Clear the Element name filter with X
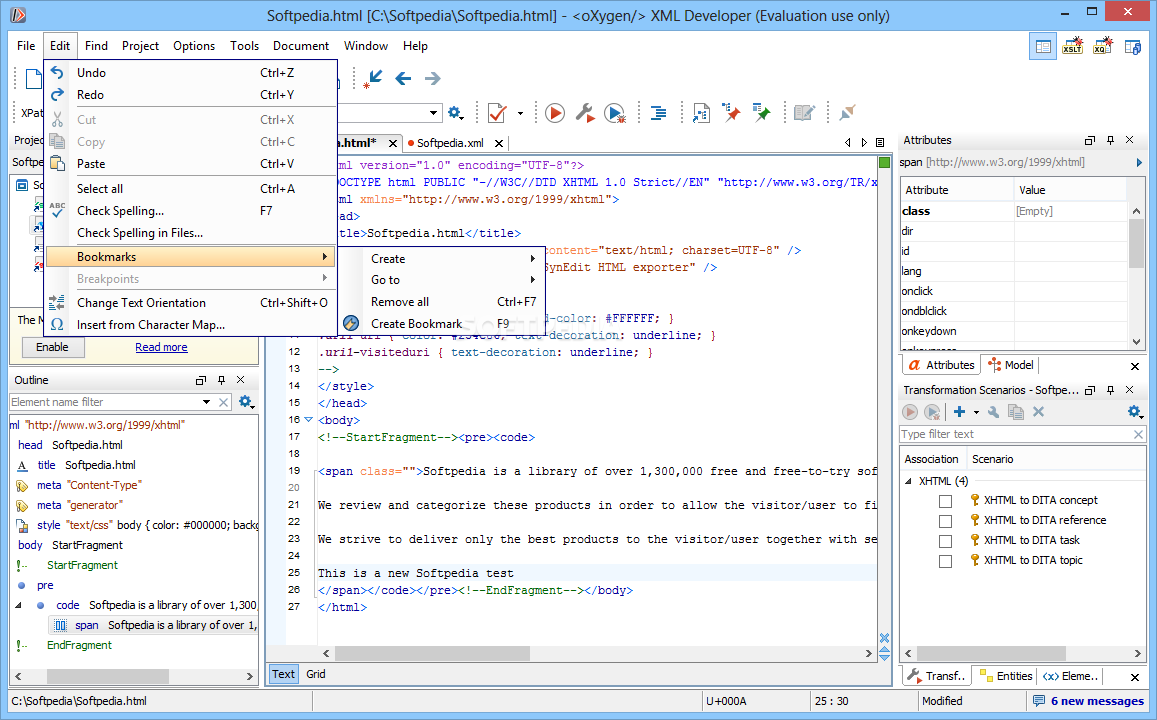 224,402
